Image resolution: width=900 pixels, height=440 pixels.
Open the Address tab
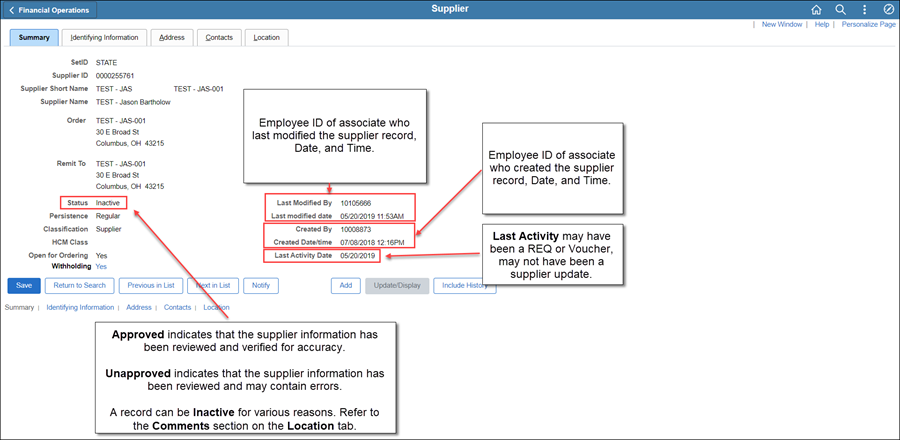[x=171, y=38]
